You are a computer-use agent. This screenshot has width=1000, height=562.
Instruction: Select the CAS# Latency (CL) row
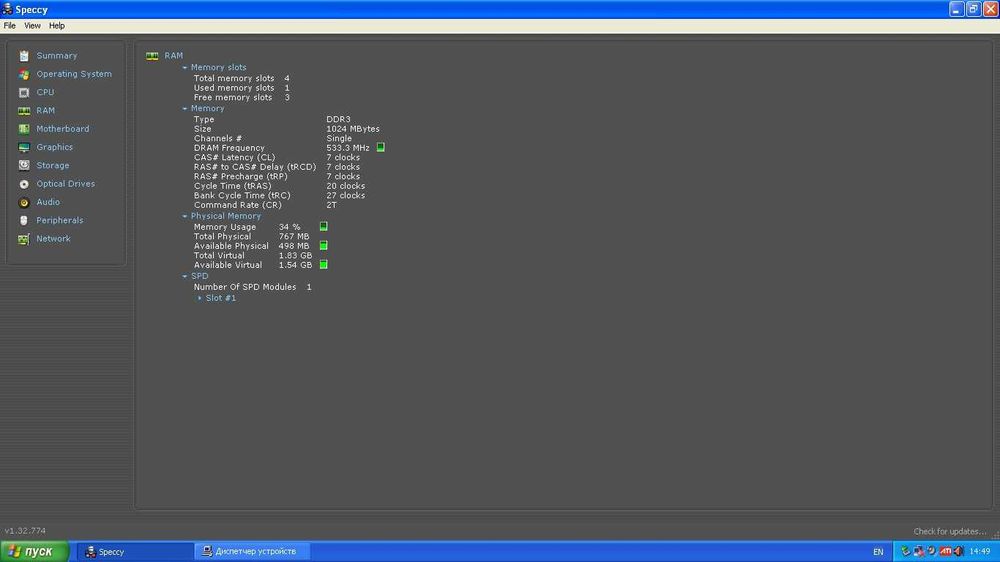tap(277, 158)
